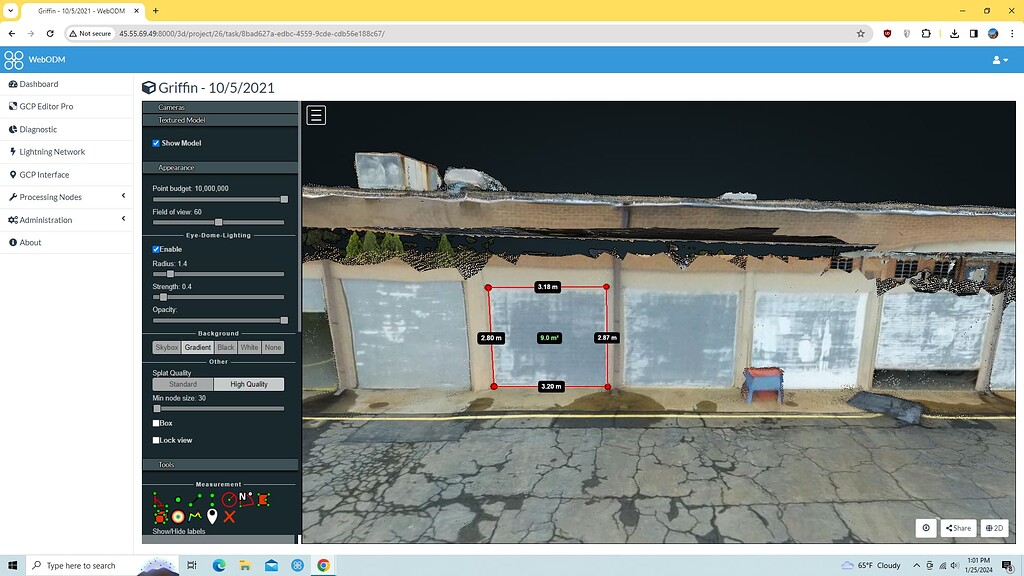Select the distance measurement tool
Screen dimensions: 1024x576
pyautogui.click(x=195, y=498)
